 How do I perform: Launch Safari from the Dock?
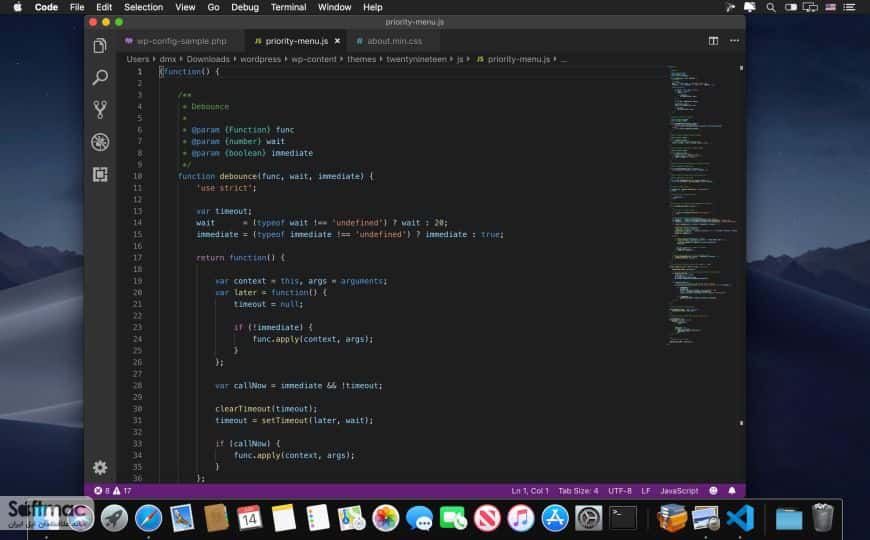148,518
